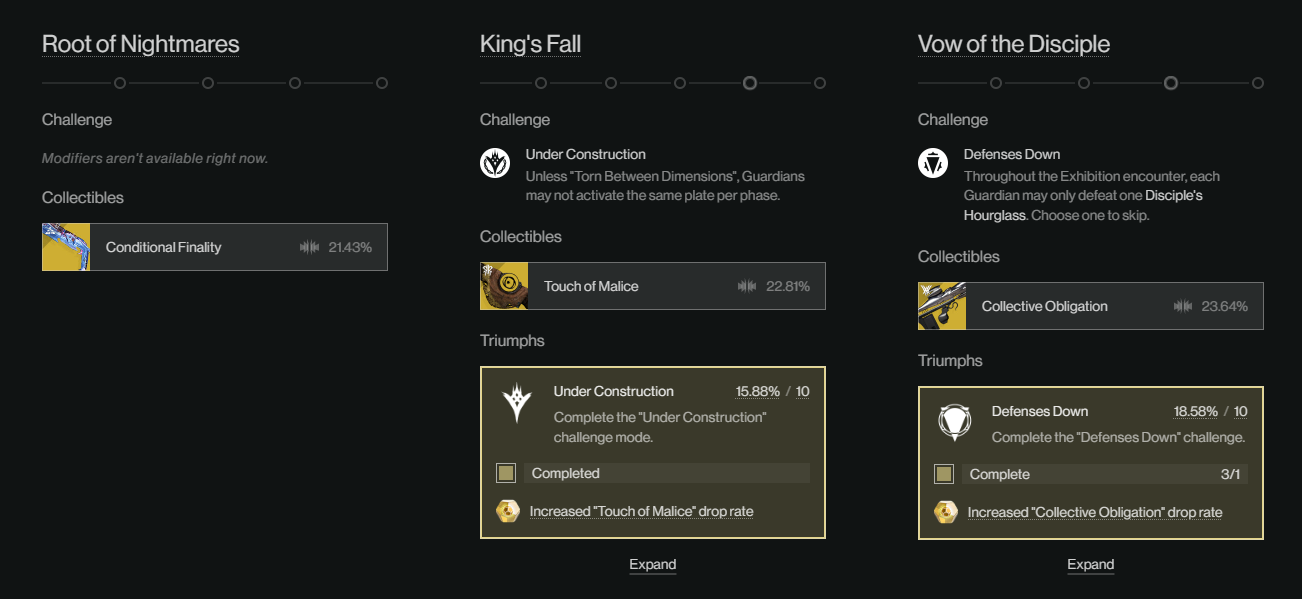Viewport: 1302px width, 599px height.
Task: Click the coin icon beside Touch of Malice drop rate
Action: [508, 511]
